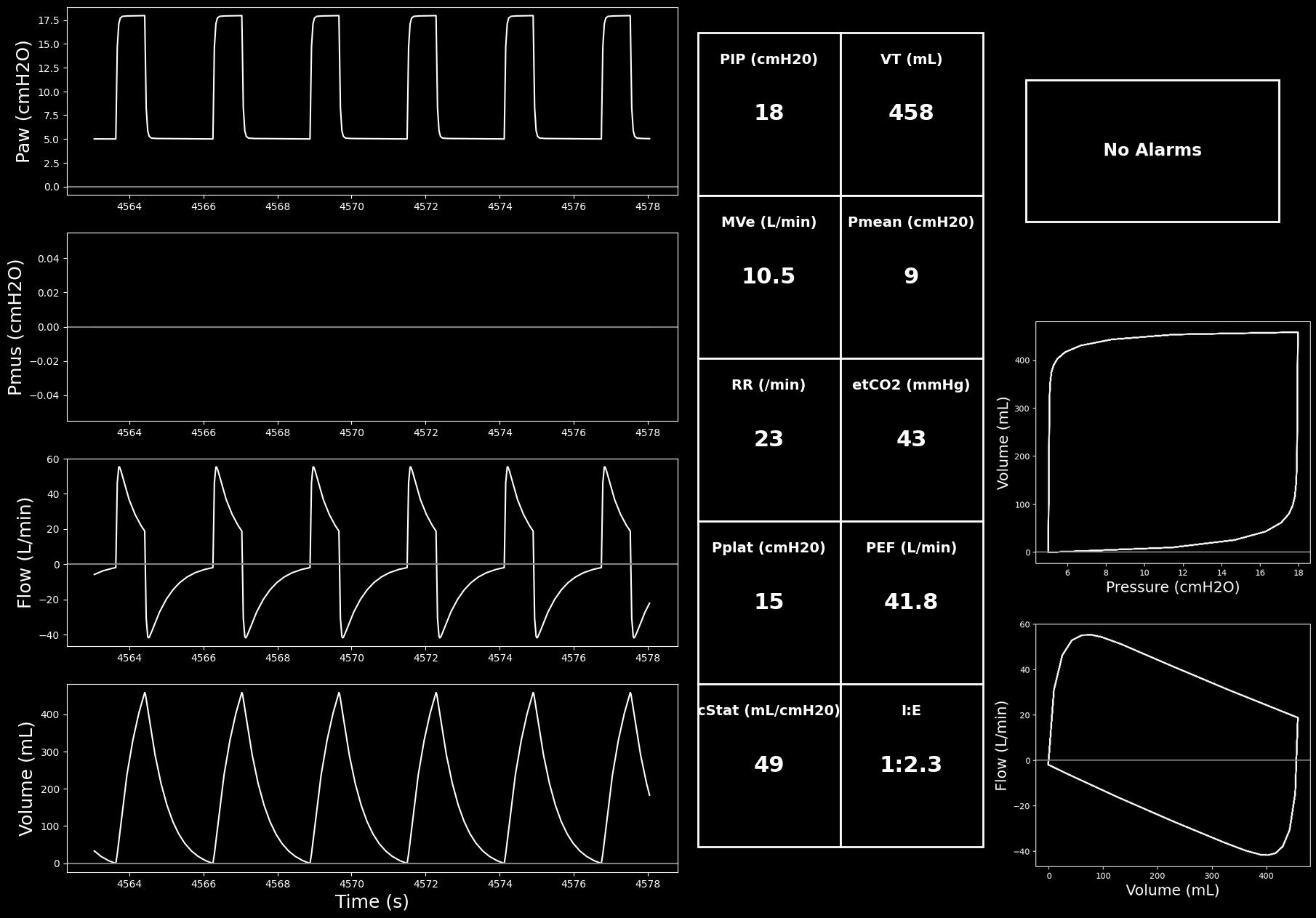
Task: Click the Time (s) axis label
Action: point(372,902)
